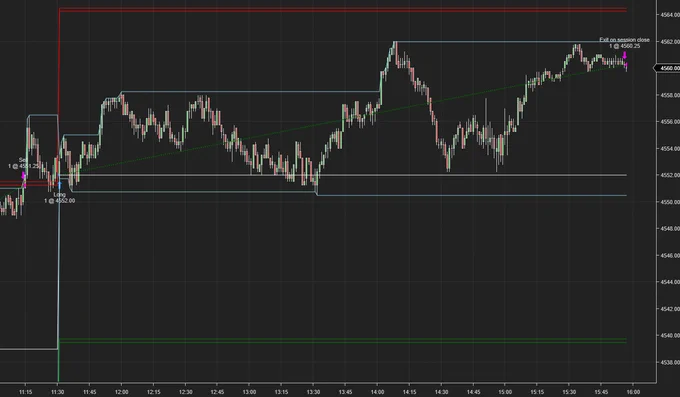
Task: Click the 4554.00 price axis label
Action: point(670,148)
